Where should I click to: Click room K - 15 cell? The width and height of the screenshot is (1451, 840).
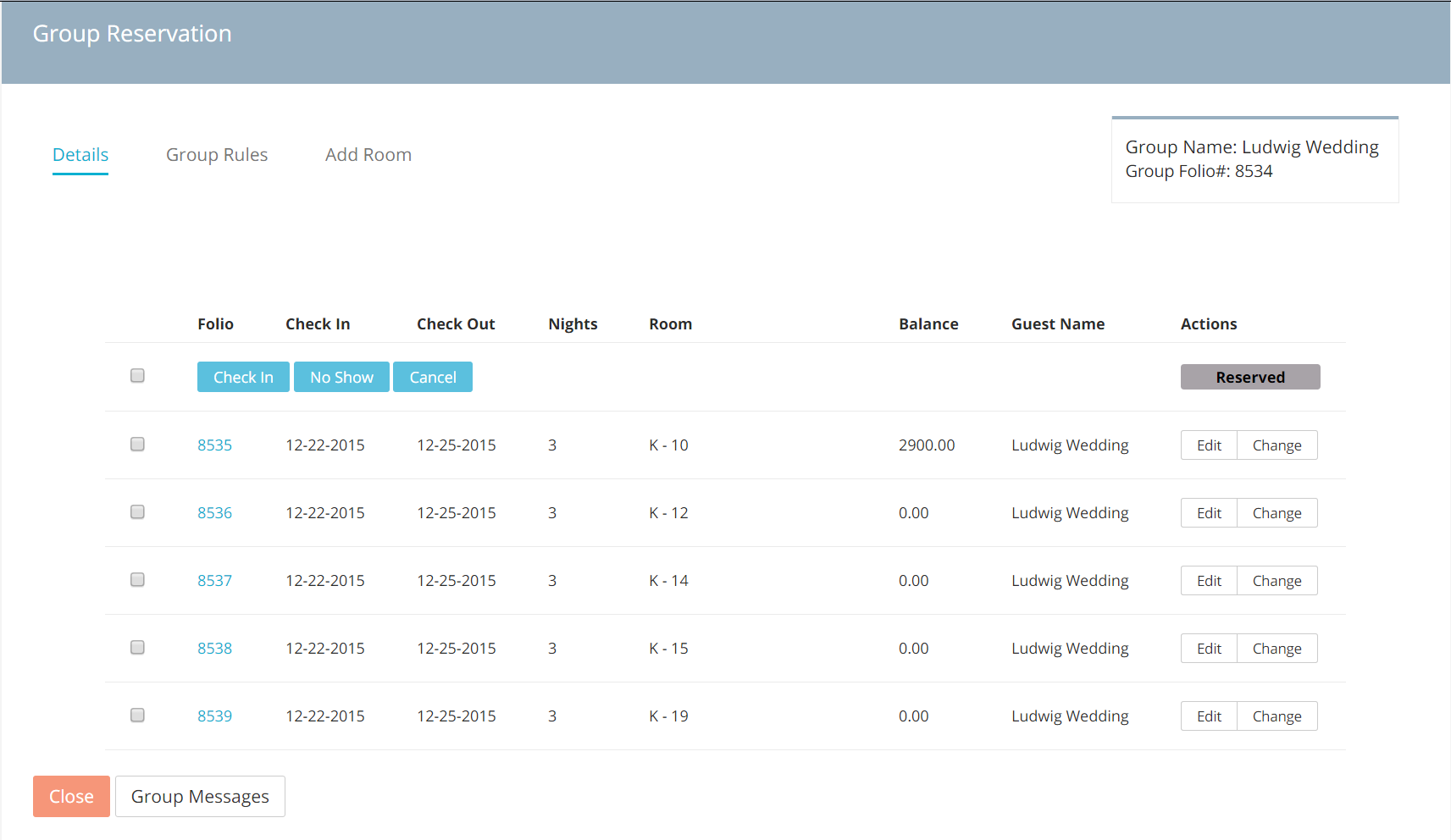tap(668, 649)
